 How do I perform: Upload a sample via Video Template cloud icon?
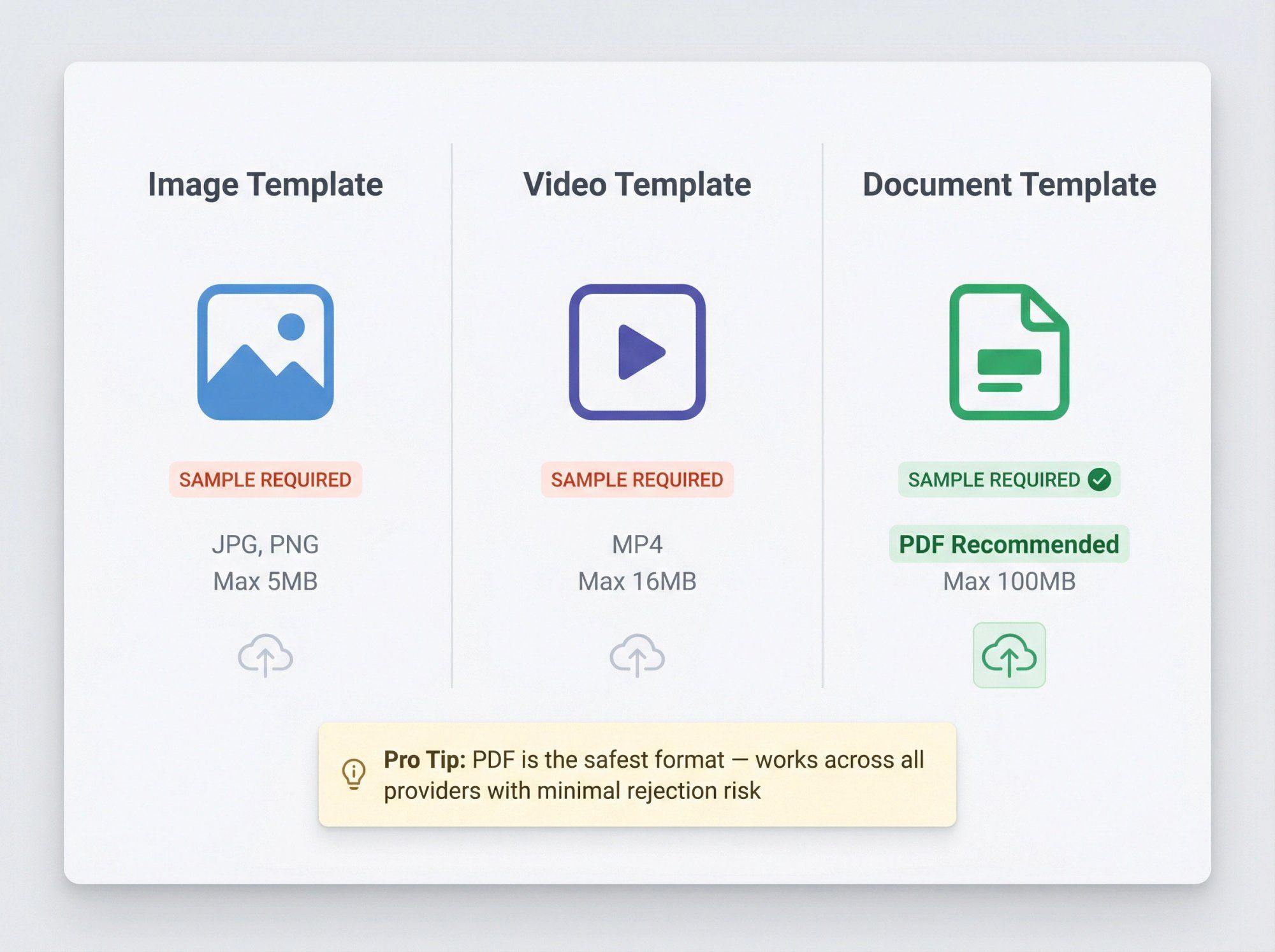point(637,655)
